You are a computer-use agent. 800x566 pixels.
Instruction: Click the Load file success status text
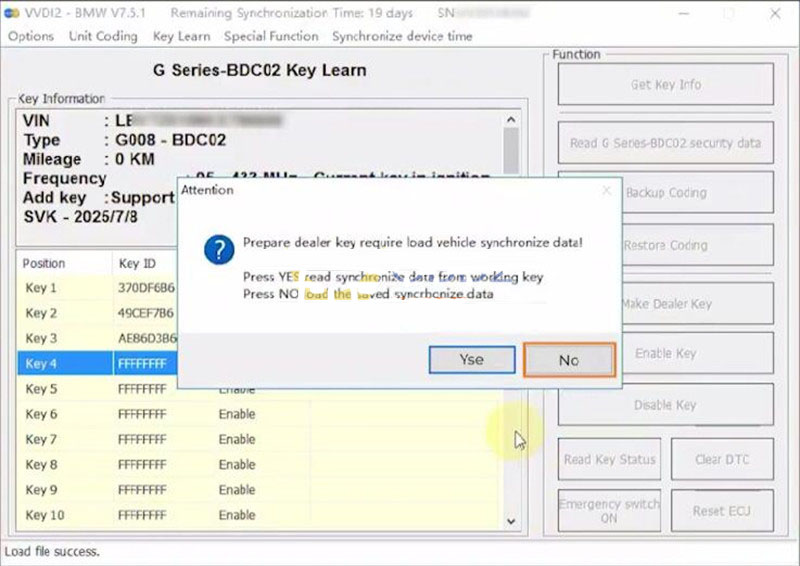tap(52, 552)
